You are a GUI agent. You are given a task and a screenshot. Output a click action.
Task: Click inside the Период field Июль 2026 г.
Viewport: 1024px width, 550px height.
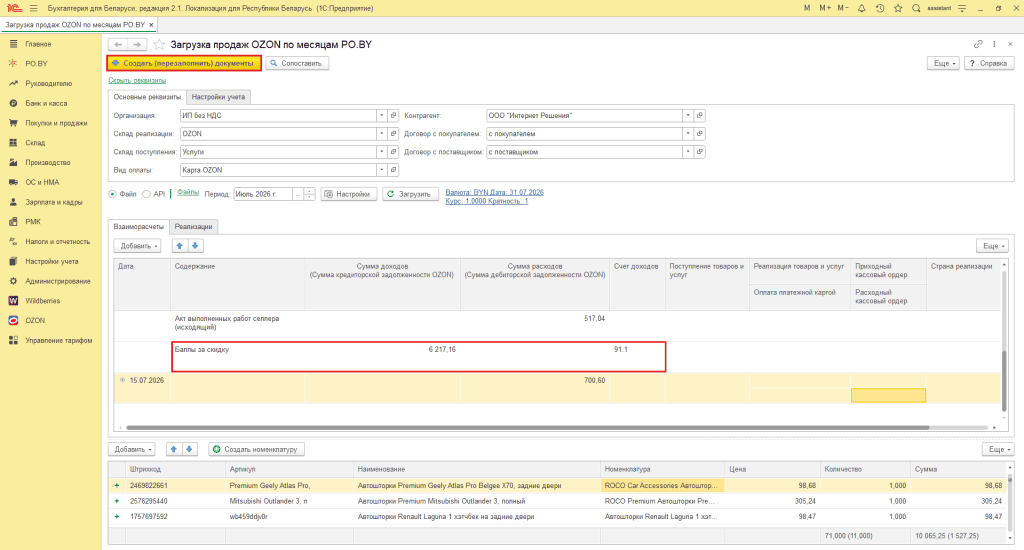tap(263, 194)
